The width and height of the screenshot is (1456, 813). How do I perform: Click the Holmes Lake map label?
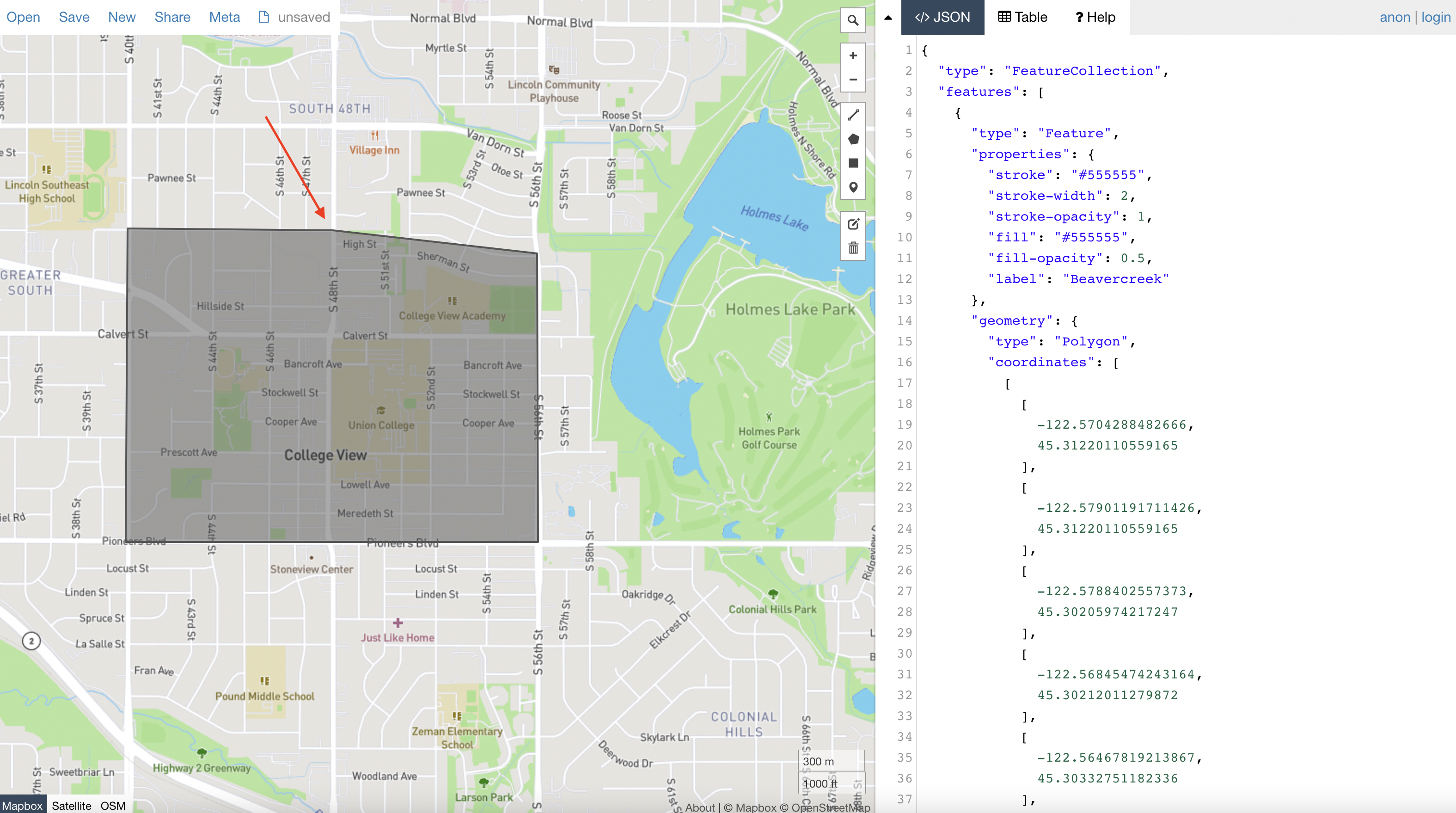774,218
